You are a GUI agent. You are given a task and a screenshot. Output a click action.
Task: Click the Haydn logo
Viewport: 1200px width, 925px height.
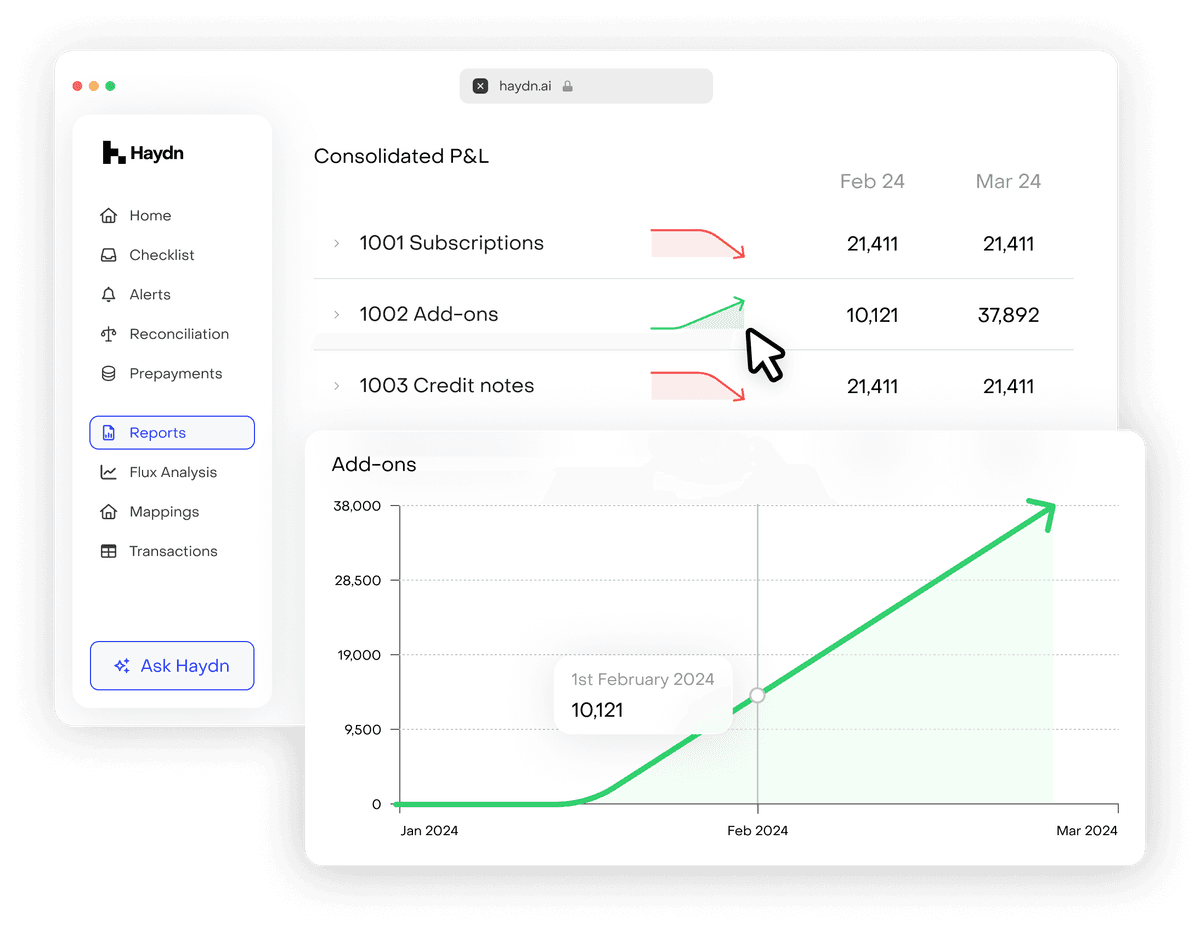pos(143,153)
